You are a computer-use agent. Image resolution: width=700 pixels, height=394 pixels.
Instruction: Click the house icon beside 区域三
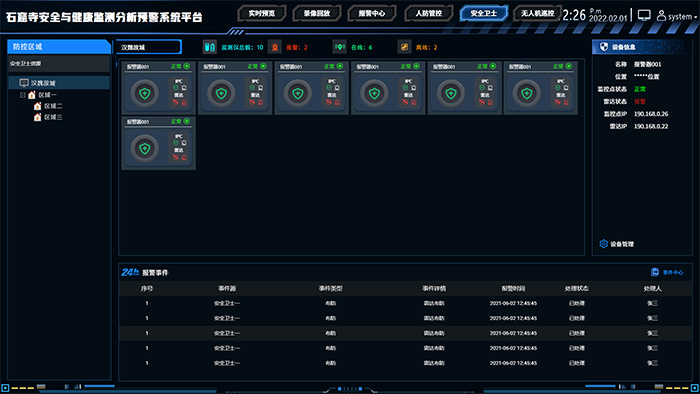click(38, 117)
